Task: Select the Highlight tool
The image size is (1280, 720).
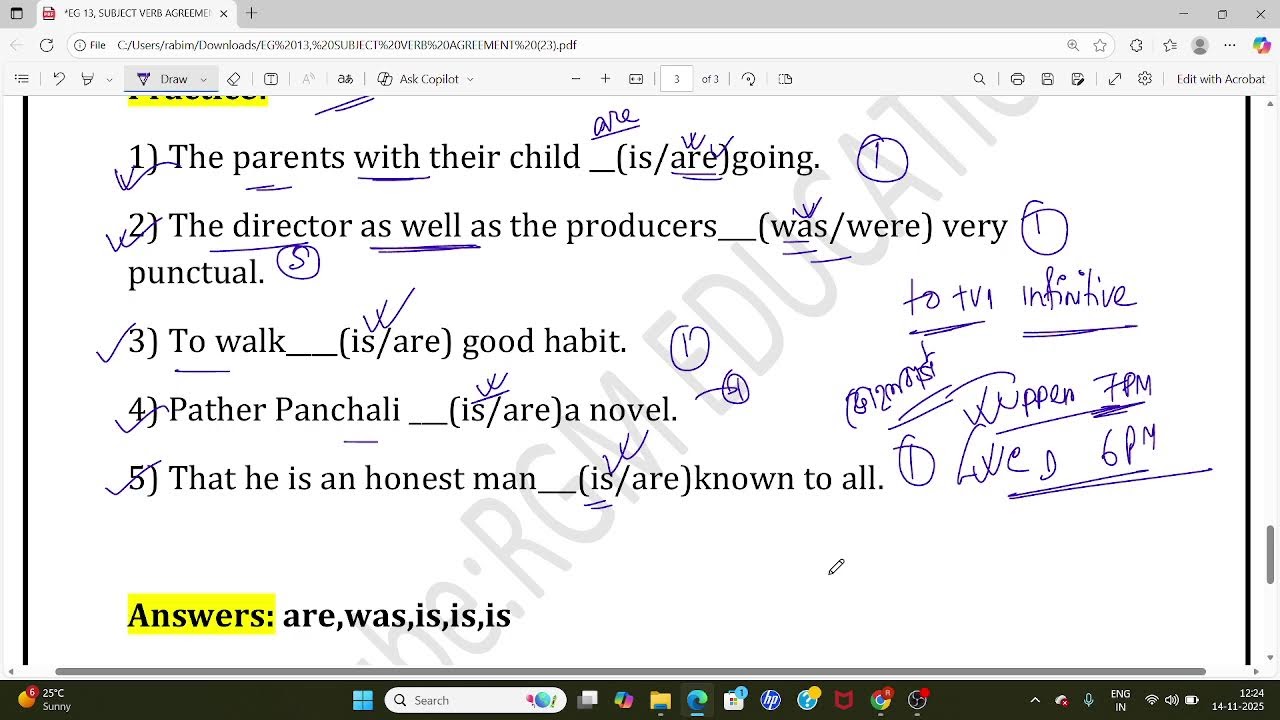Action: point(87,79)
